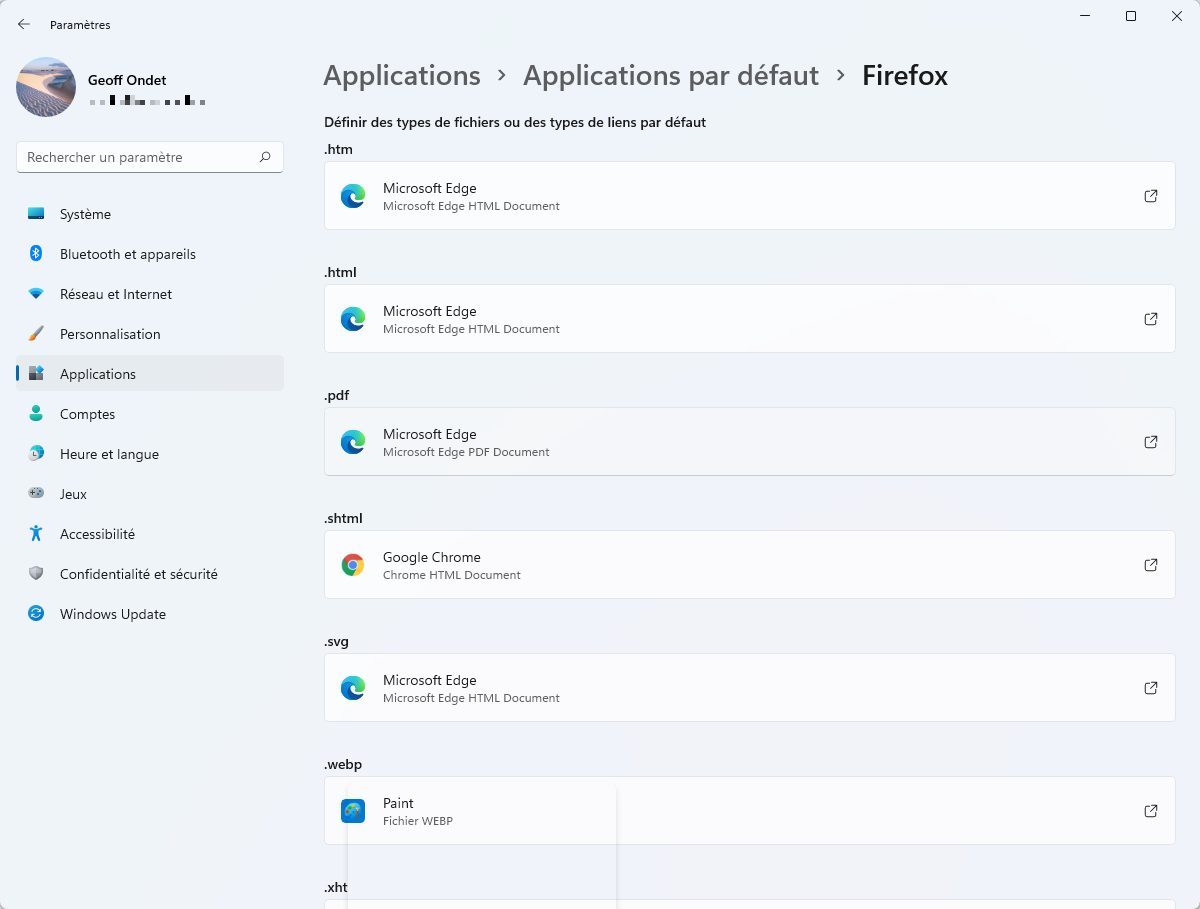Change the default app for .svg
Screen dimensions: 1200x909
point(749,688)
